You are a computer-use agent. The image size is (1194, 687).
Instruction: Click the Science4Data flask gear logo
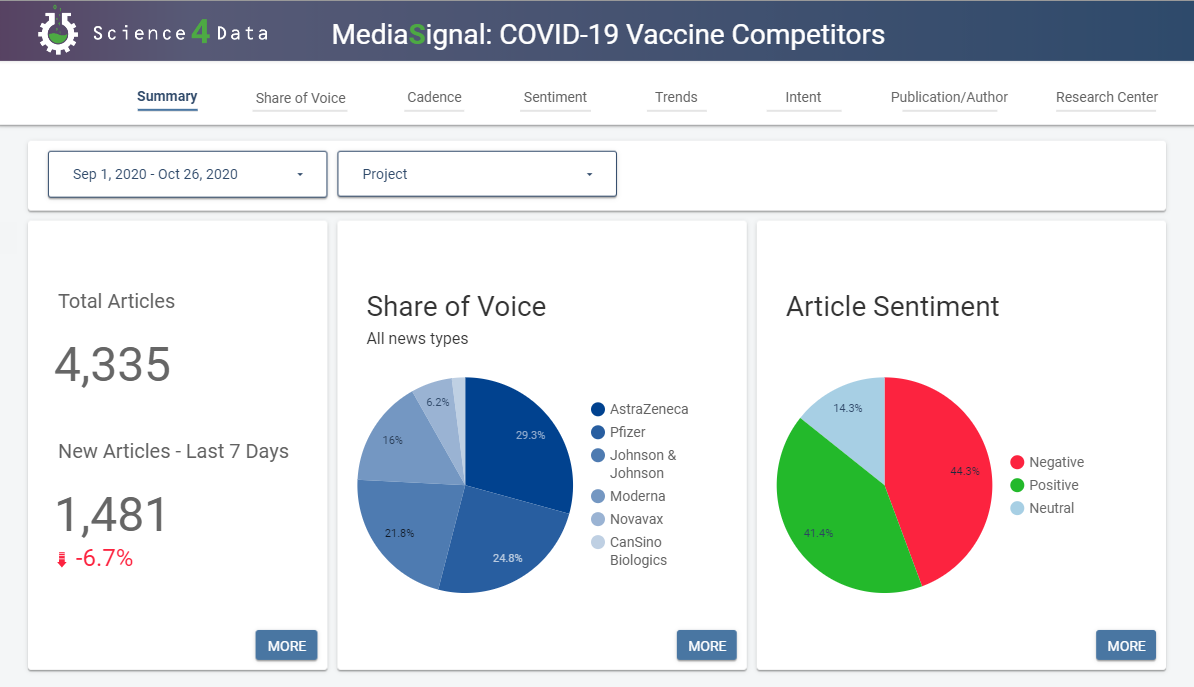click(x=58, y=31)
